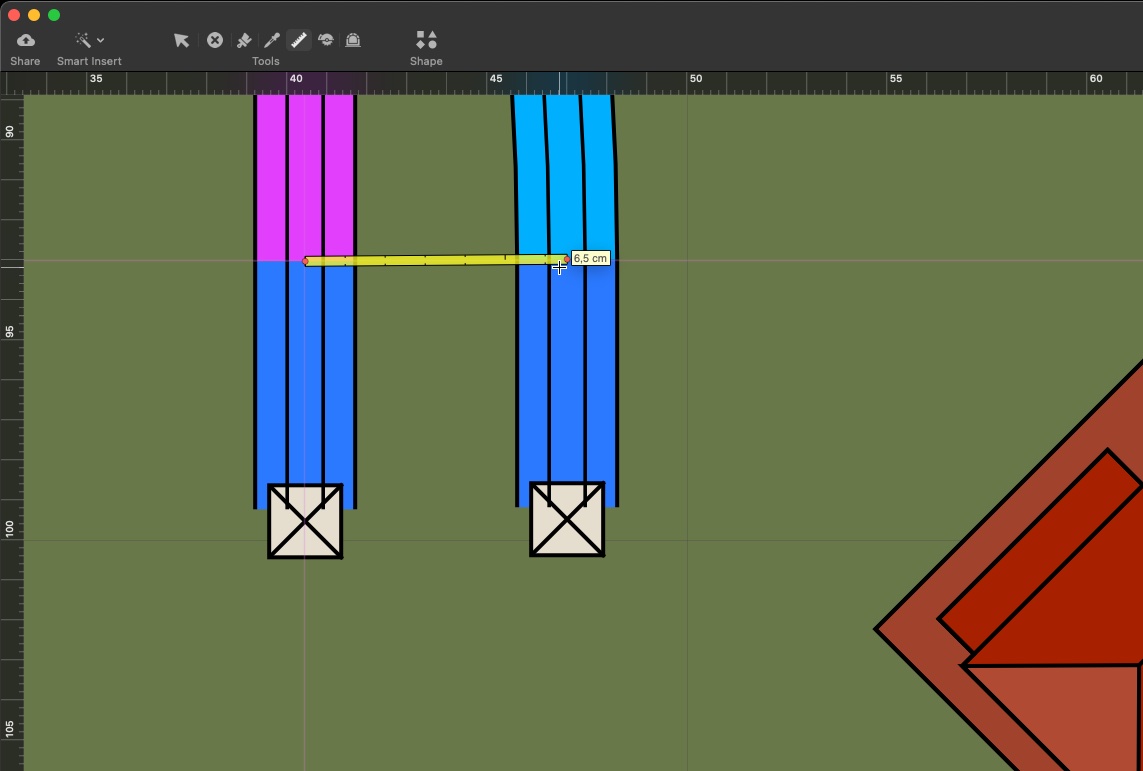This screenshot has height=771, width=1143.
Task: Expand the Smart Insert dropdown chevron
Action: 101,41
